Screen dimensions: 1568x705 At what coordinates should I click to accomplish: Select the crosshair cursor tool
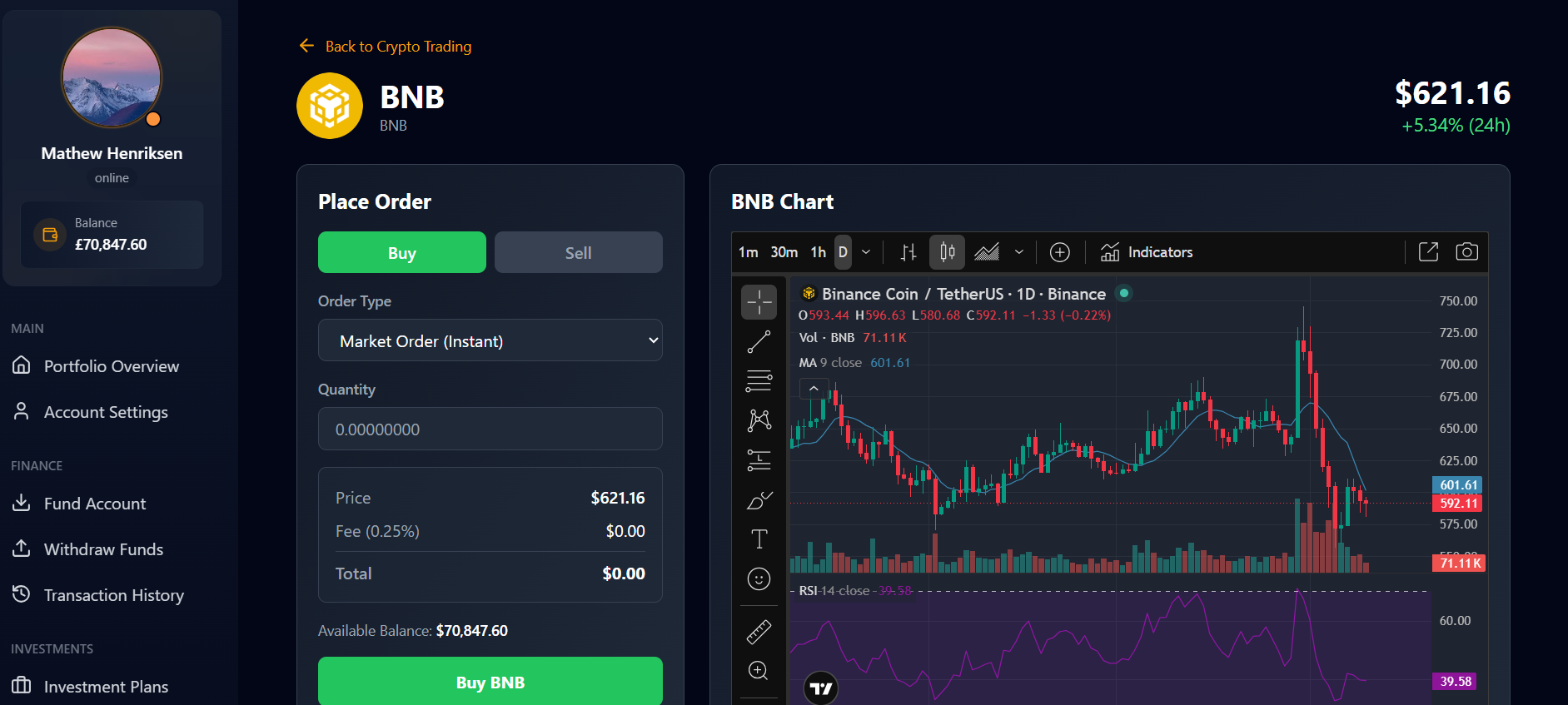pos(759,301)
